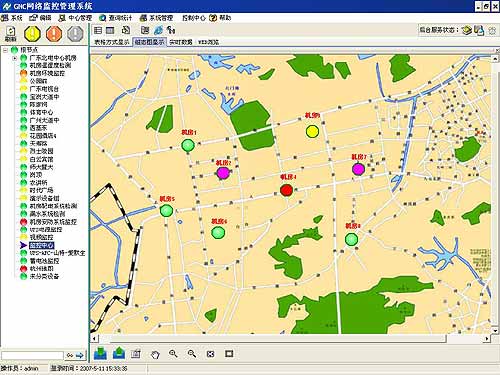Toggle the orange alarm octagon filter
The width and height of the screenshot is (500, 375).
54,34
